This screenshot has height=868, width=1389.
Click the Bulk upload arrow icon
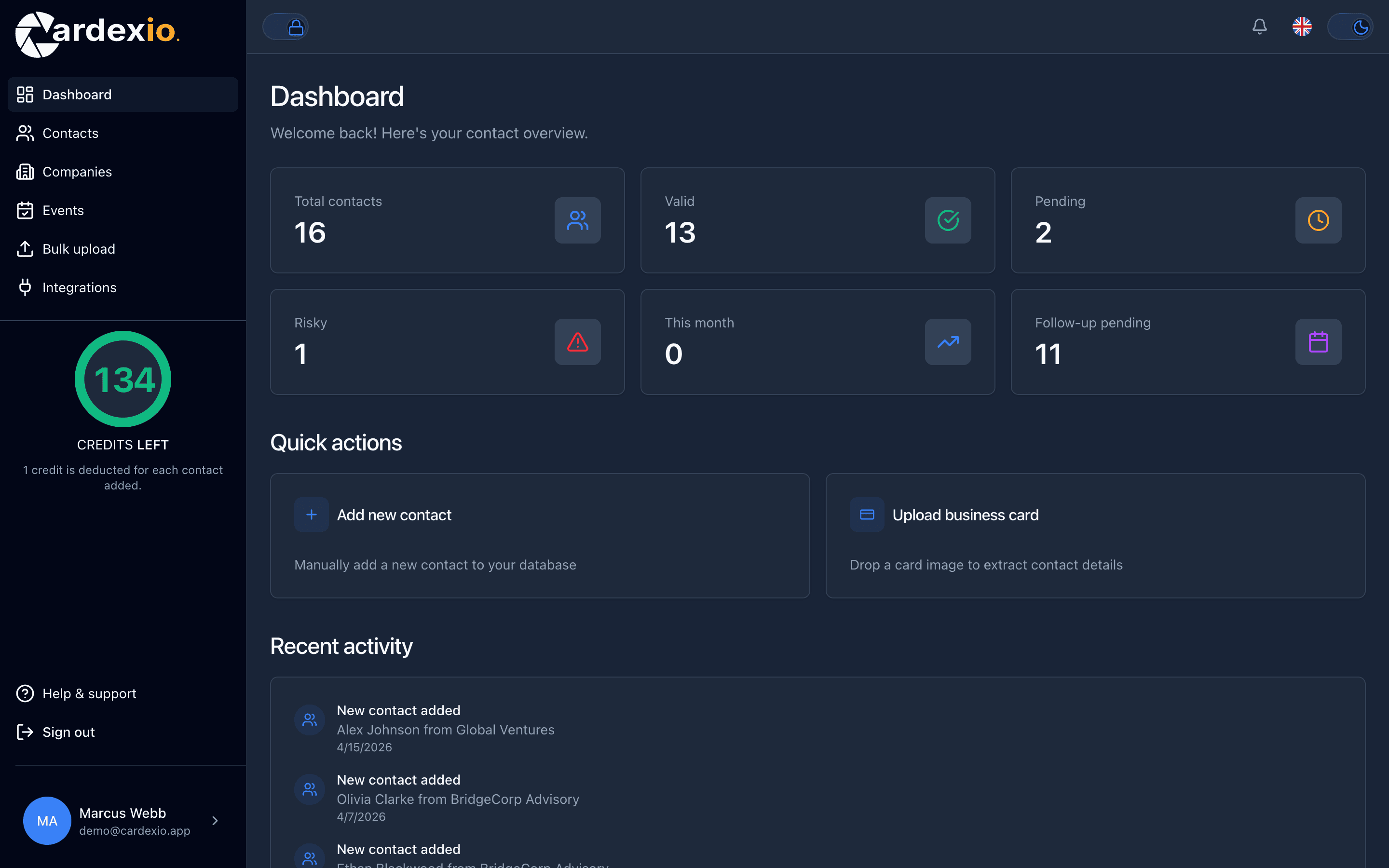[x=25, y=248]
